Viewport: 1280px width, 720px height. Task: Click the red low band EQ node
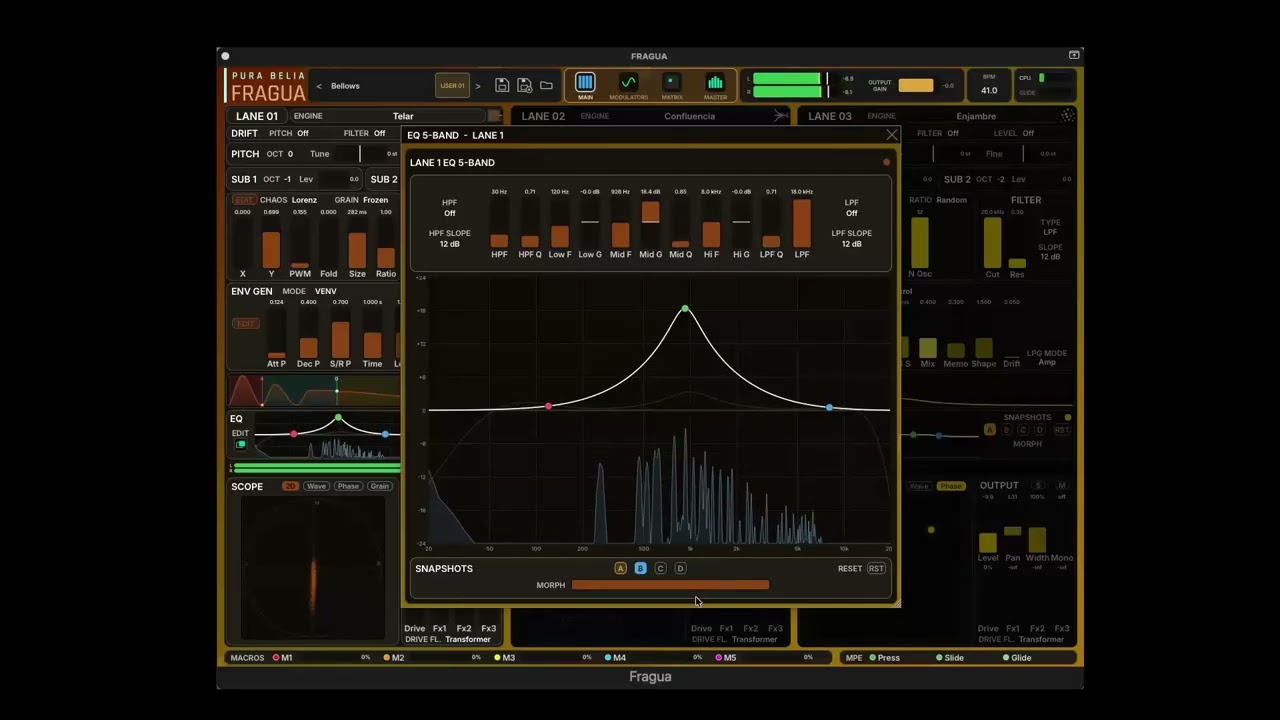pos(548,406)
